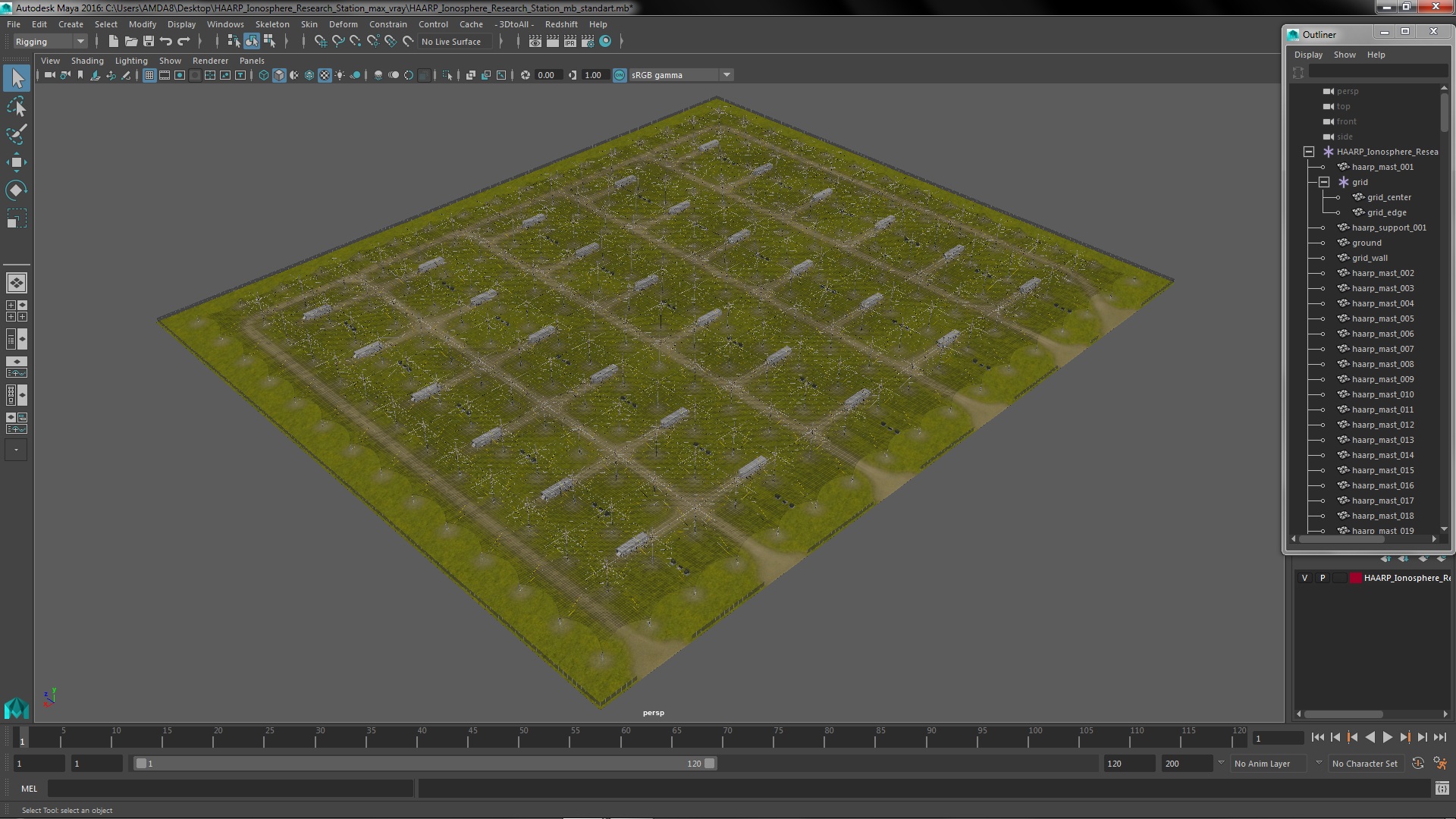Screen dimensions: 1456x819
Task: Select the Rotate tool
Action: [16, 190]
